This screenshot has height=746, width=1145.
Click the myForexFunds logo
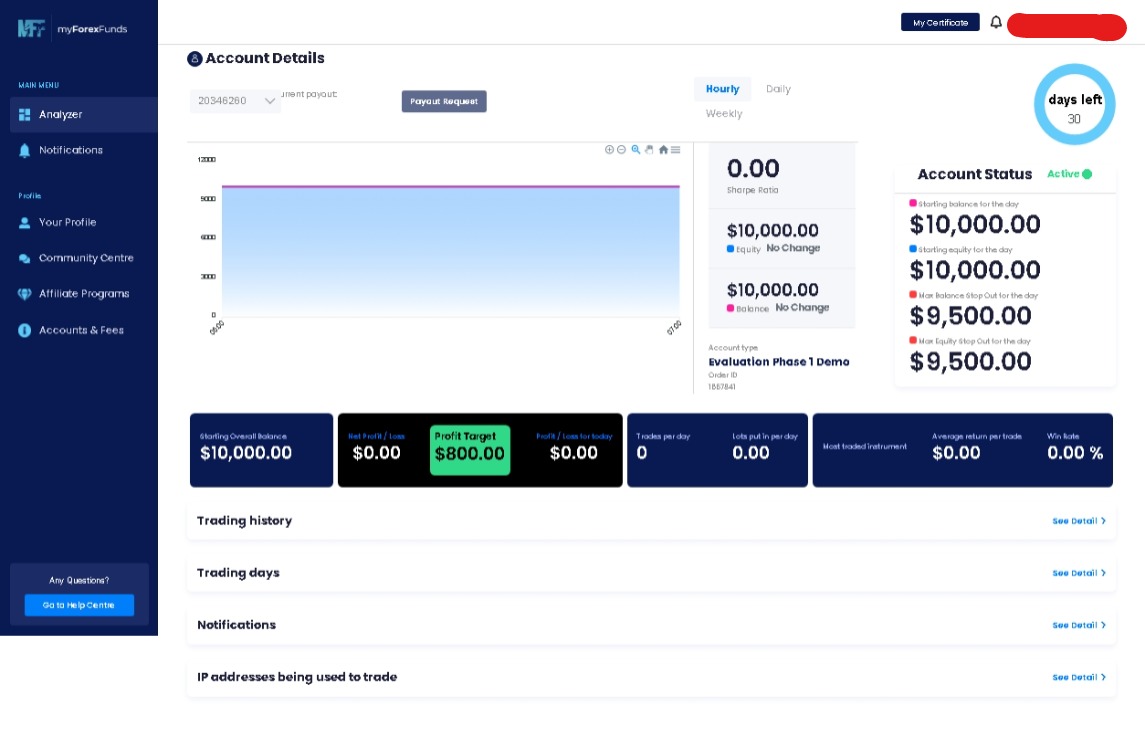pos(72,28)
